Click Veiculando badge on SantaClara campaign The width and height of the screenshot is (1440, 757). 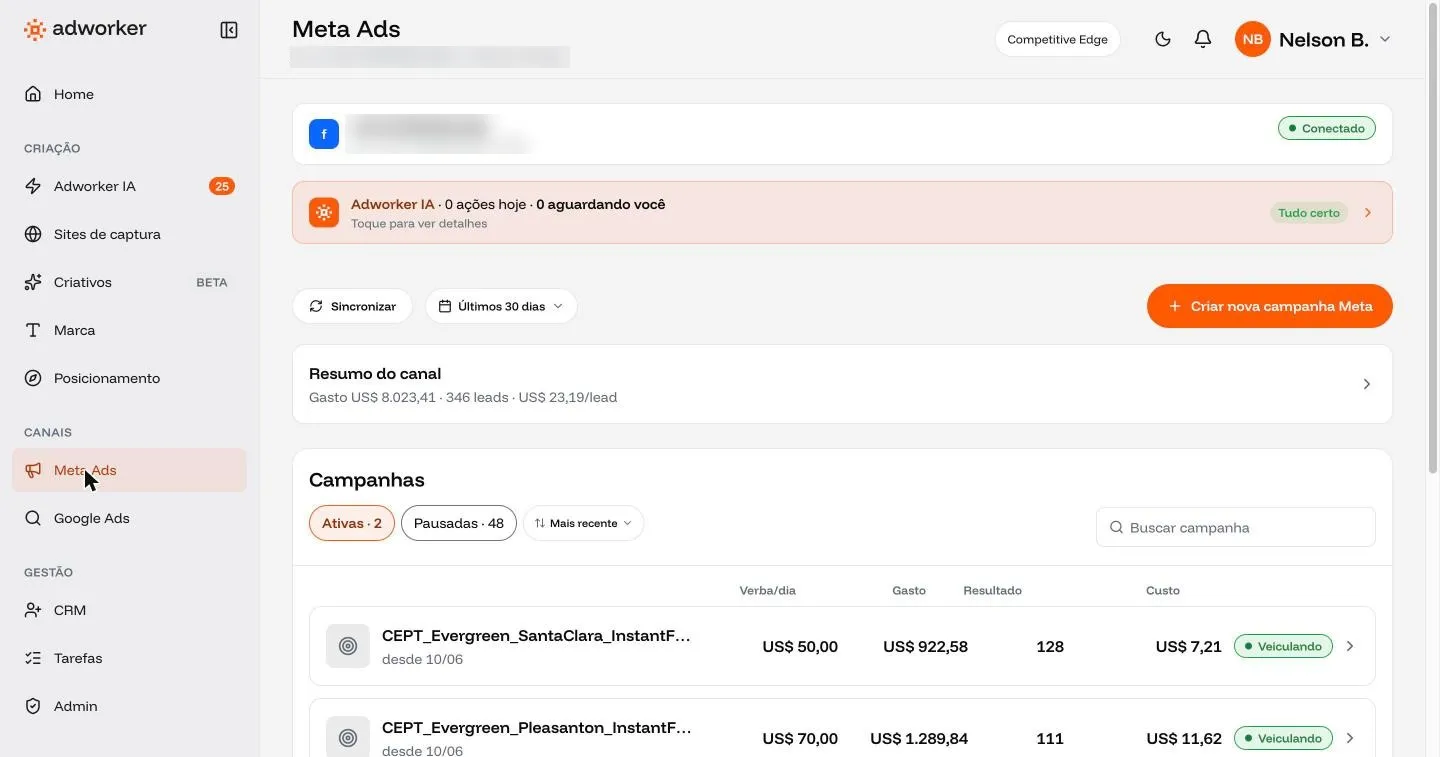(x=1283, y=646)
